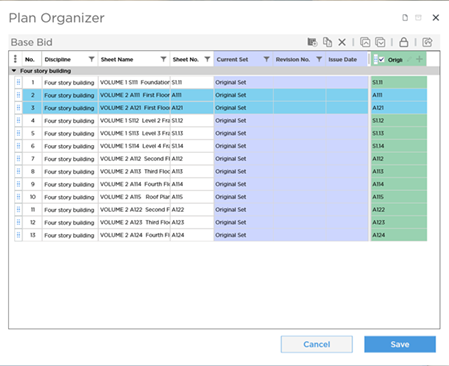Click the Discipline column header label
The width and height of the screenshot is (449, 366).
tap(58, 59)
